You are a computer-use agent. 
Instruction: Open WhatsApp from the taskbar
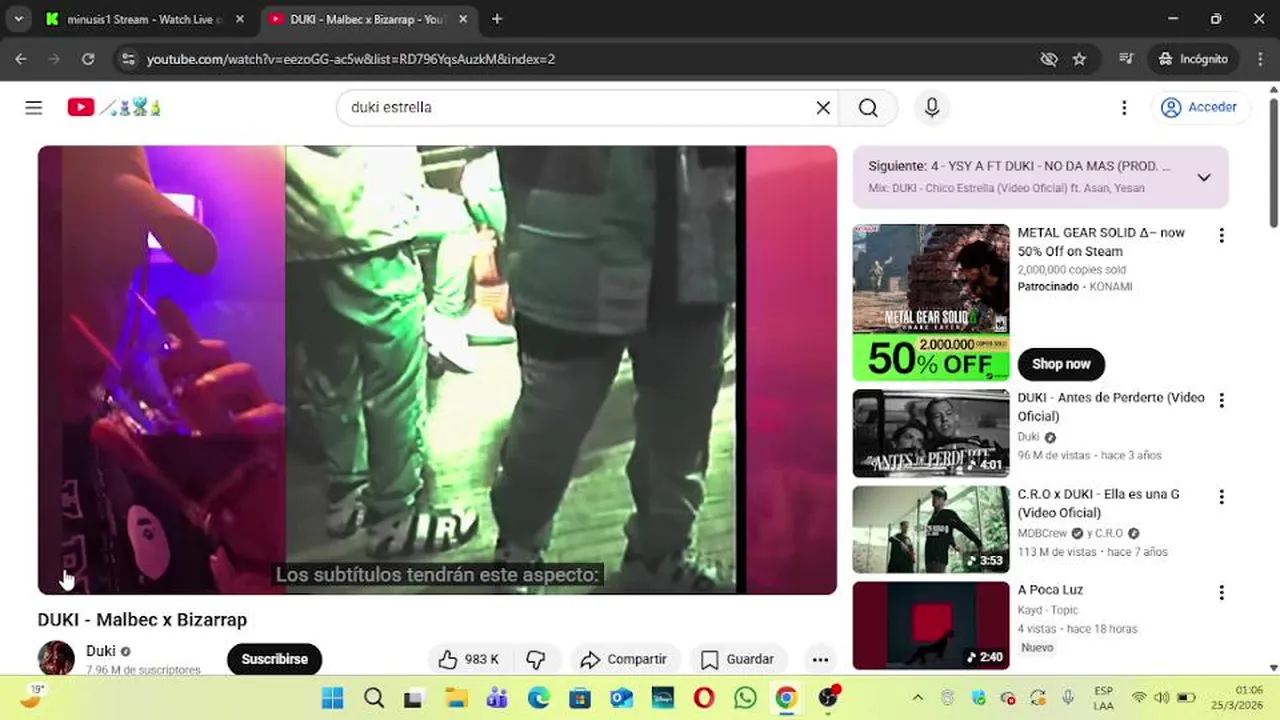pyautogui.click(x=745, y=697)
